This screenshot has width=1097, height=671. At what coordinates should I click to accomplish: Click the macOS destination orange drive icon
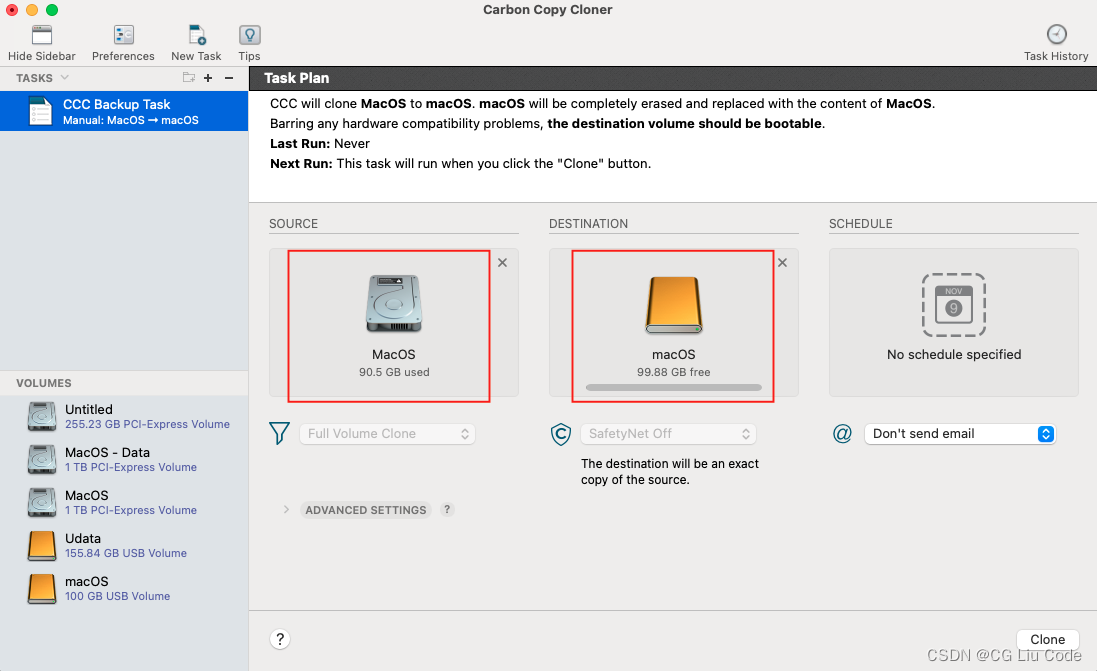tap(674, 305)
